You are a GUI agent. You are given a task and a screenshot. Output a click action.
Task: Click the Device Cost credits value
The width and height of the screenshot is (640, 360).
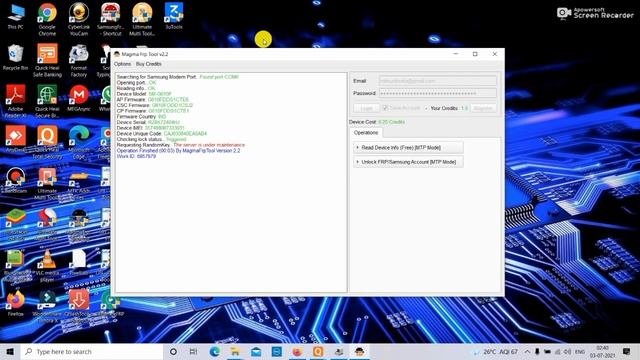[391, 122]
